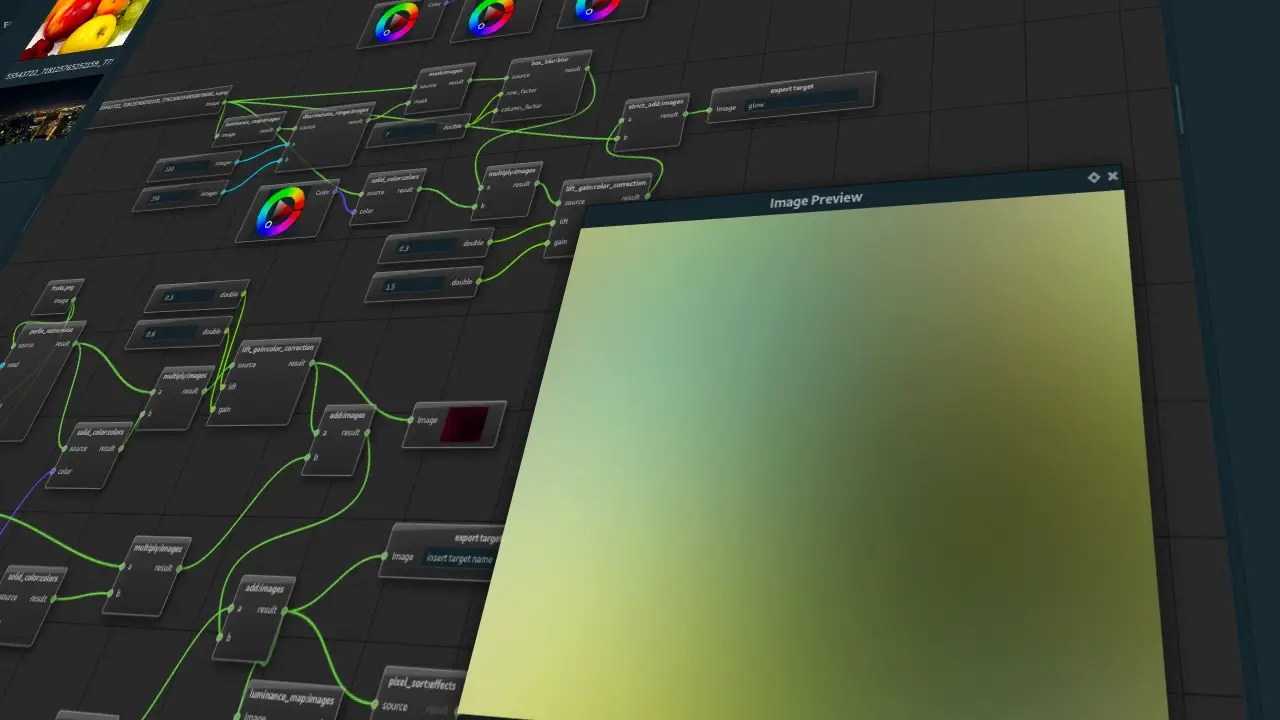Click the result output socket of strict_add:images
Viewport: 1280px width, 720px height.
pyautogui.click(x=685, y=114)
